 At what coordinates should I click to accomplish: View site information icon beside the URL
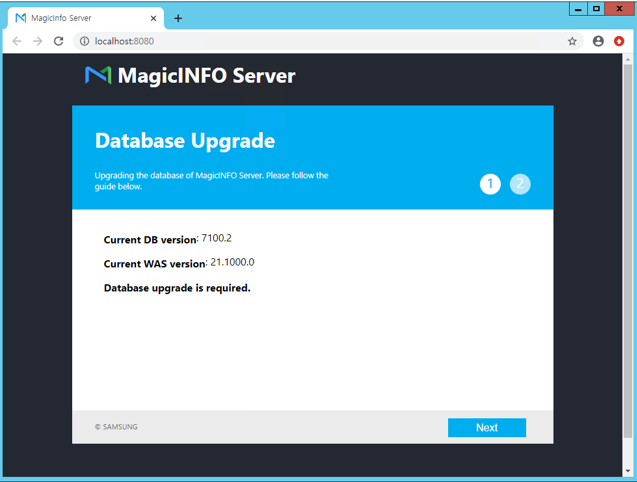pyautogui.click(x=85, y=41)
